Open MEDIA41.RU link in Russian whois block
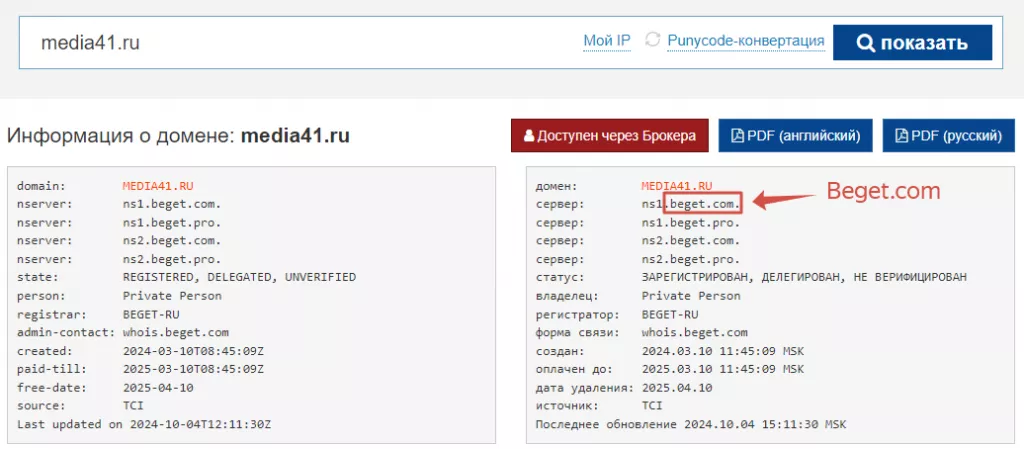This screenshot has height=449, width=1024. pyautogui.click(x=677, y=186)
